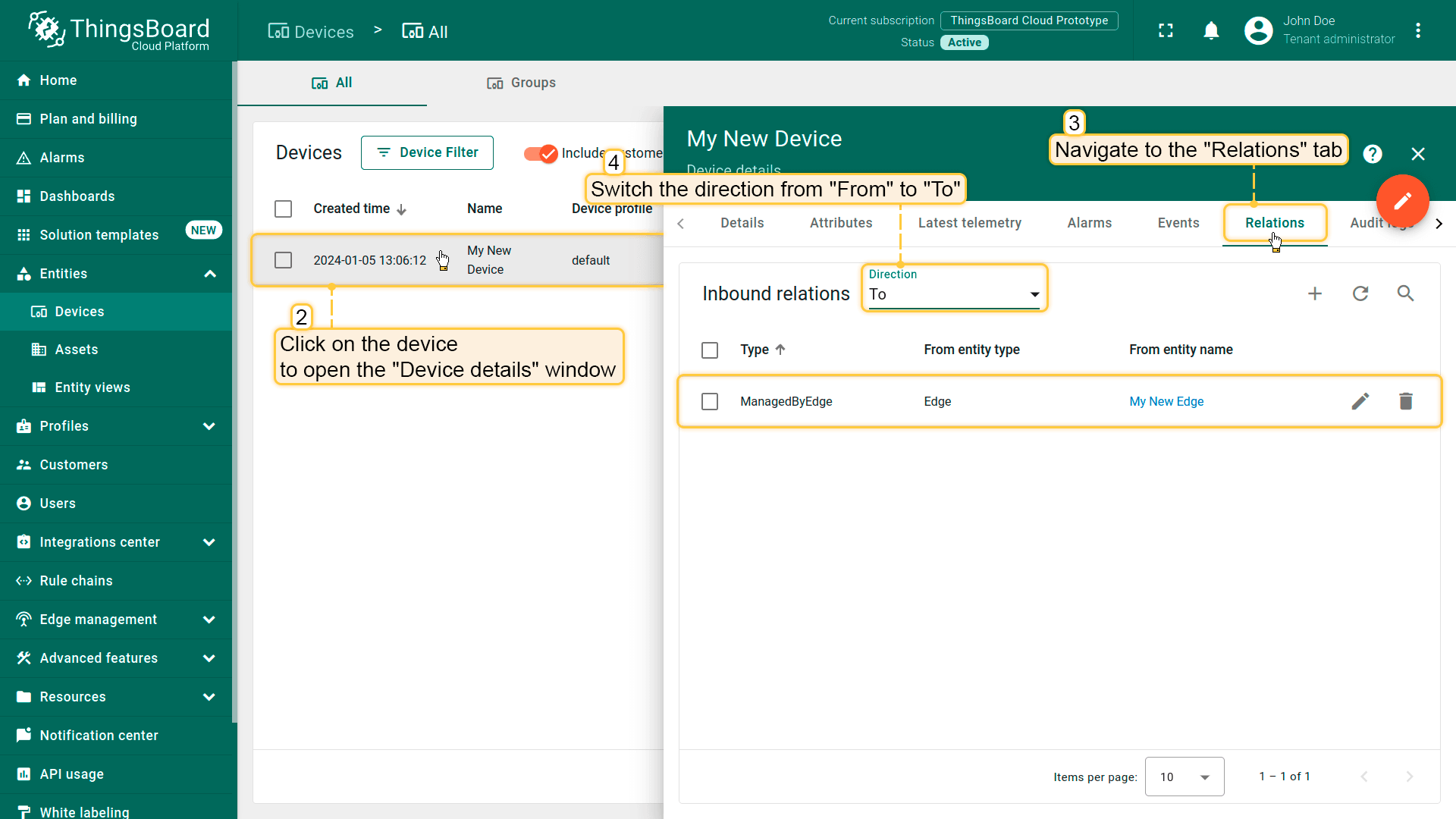
Task: Delete the ManagedByEdge relation
Action: click(1405, 401)
